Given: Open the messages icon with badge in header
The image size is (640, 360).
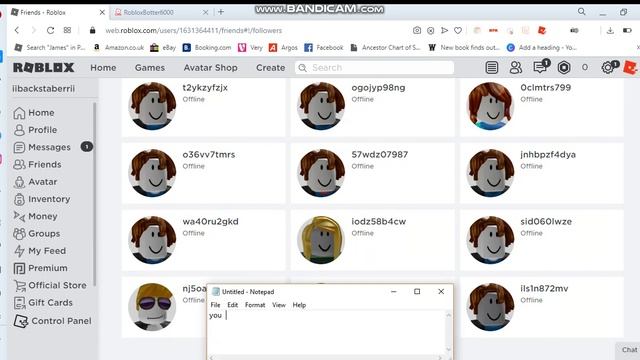Looking at the screenshot, I should coord(541,67).
